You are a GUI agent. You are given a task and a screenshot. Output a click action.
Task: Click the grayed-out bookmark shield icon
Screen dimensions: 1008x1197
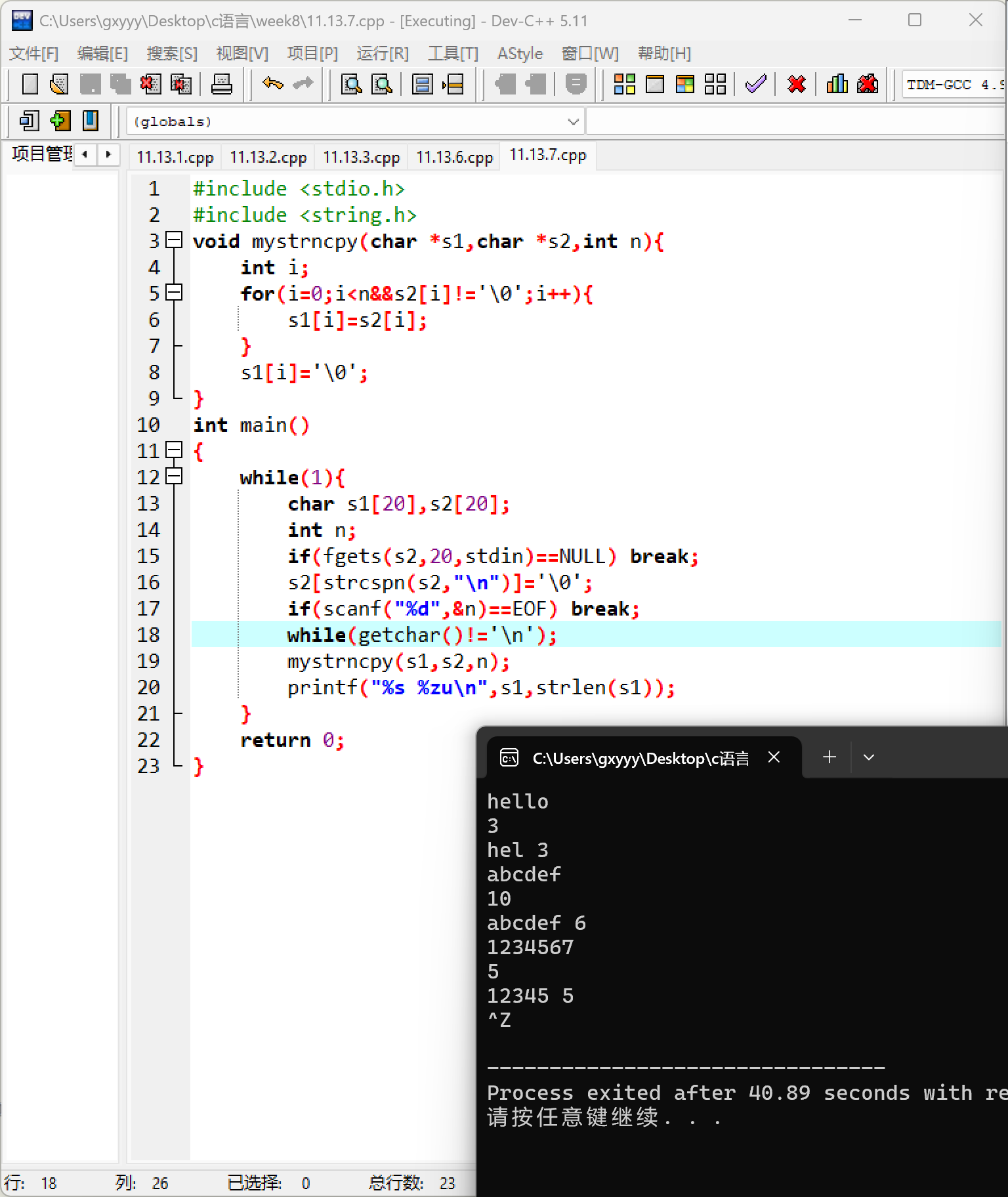click(576, 84)
